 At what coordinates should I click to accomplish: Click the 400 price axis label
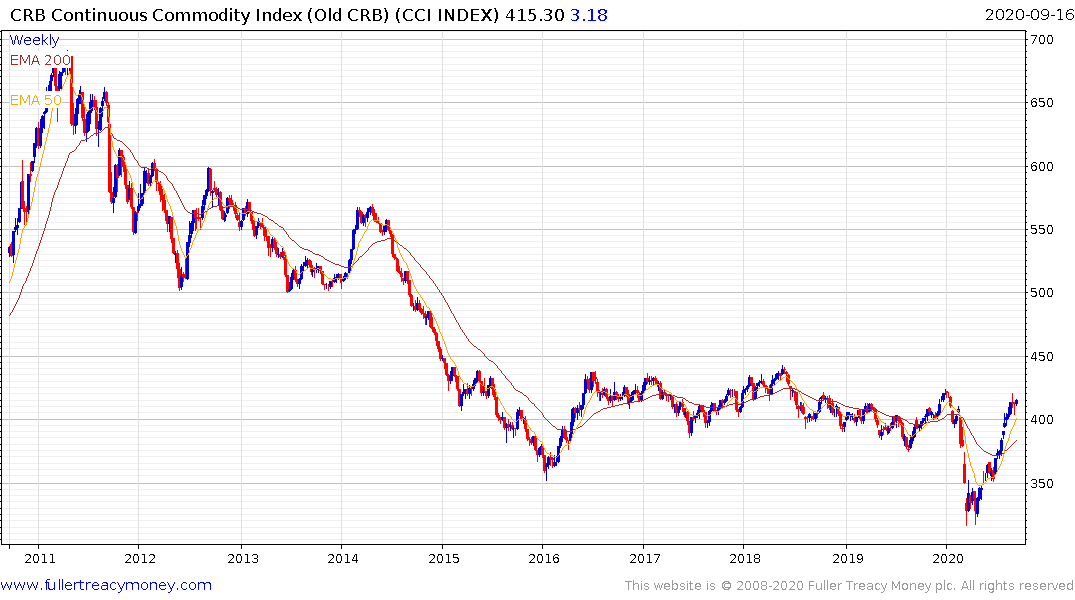click(1041, 420)
